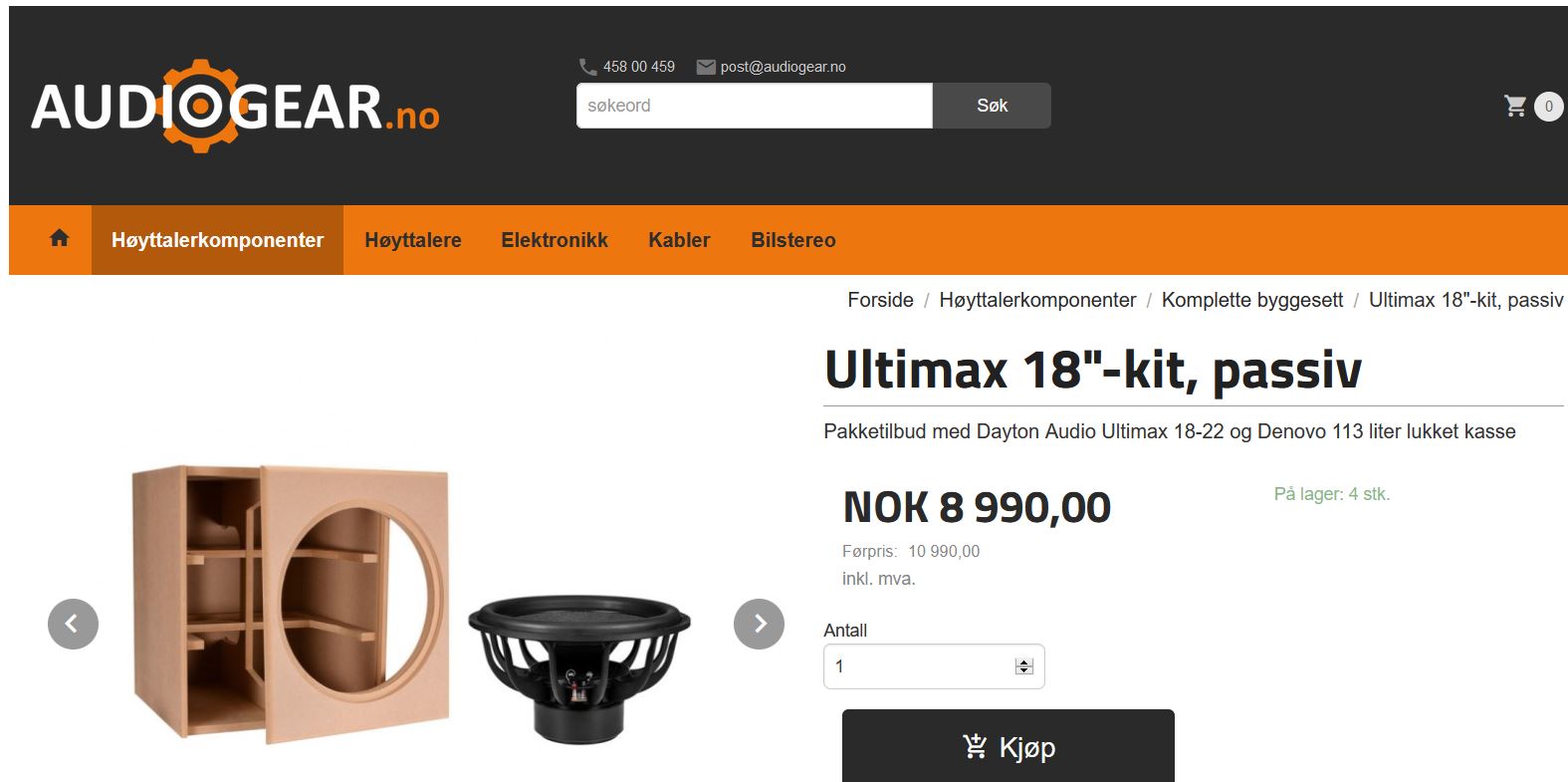Open the shopping cart icon
Viewport: 1568px width, 782px height.
[x=1515, y=106]
